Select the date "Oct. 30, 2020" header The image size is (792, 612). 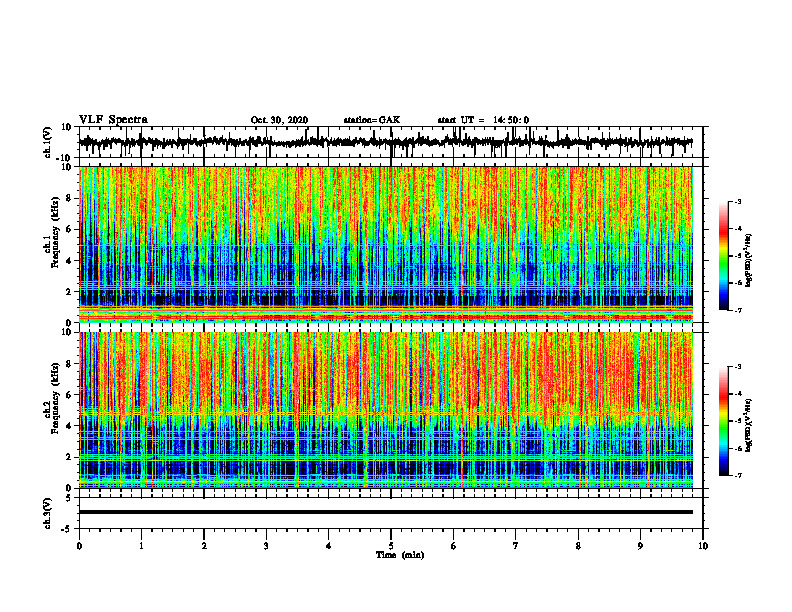click(x=279, y=120)
